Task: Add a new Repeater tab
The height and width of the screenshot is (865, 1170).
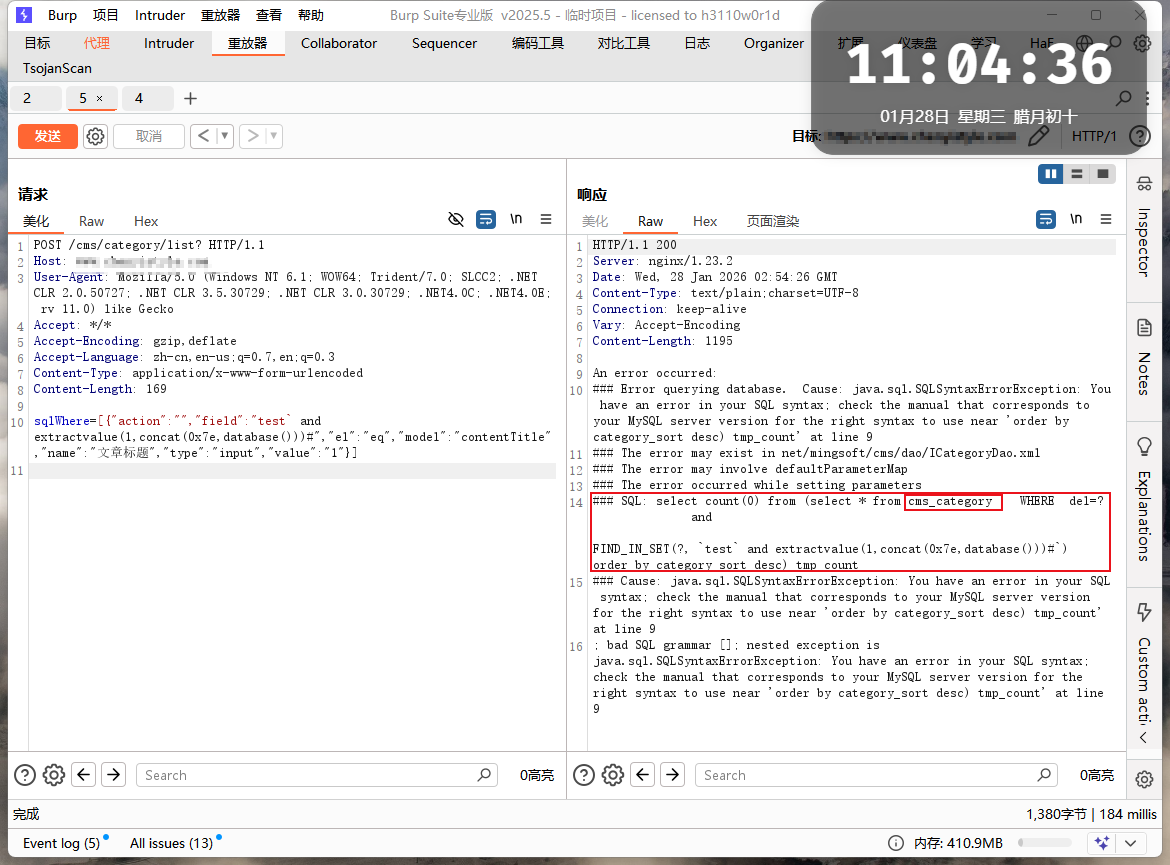Action: [190, 99]
